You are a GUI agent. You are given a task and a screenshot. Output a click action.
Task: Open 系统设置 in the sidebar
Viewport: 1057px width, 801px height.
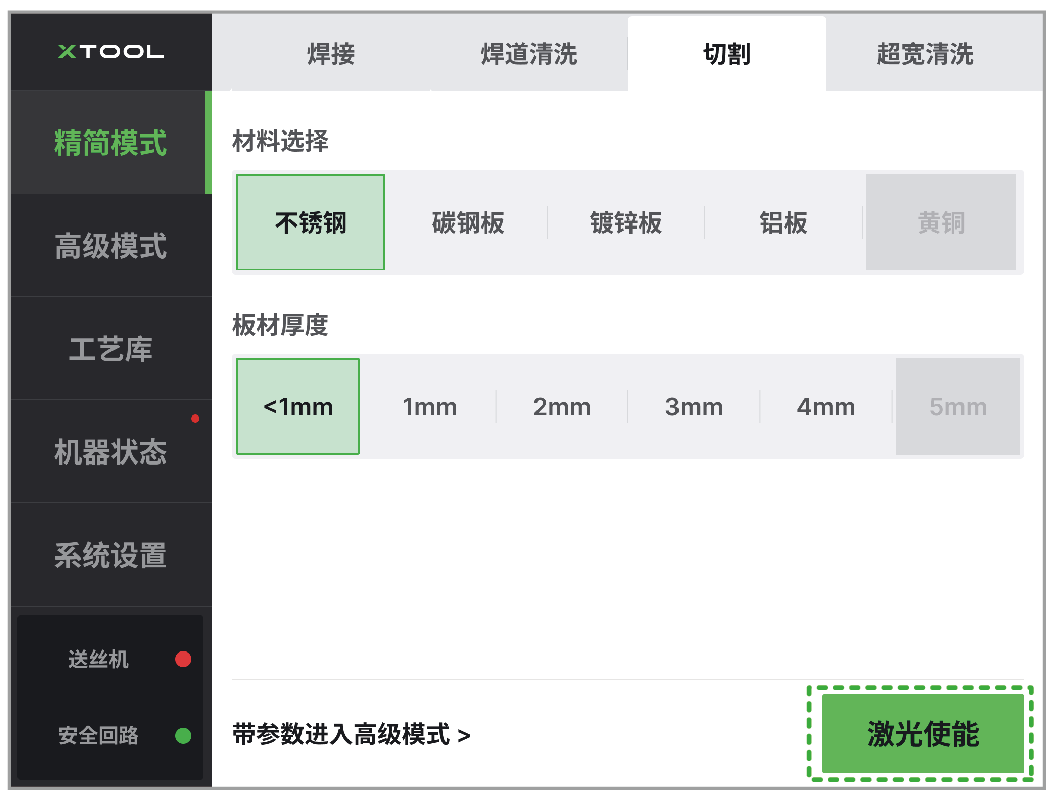tap(111, 555)
